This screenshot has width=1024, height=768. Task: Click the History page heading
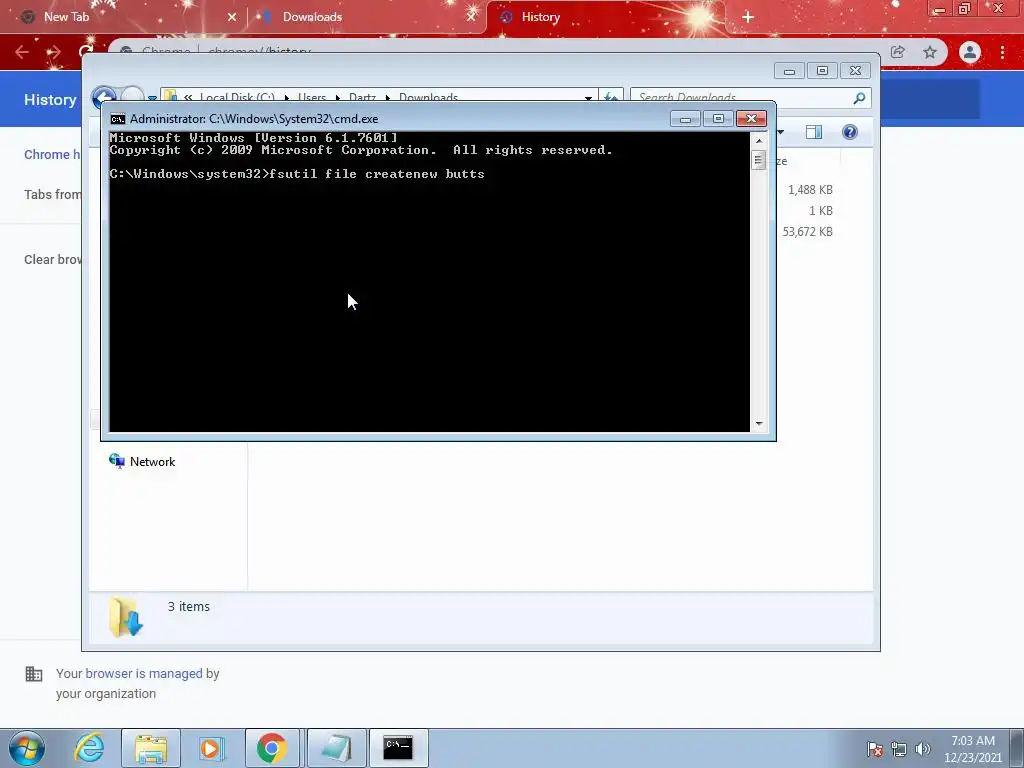click(x=50, y=99)
